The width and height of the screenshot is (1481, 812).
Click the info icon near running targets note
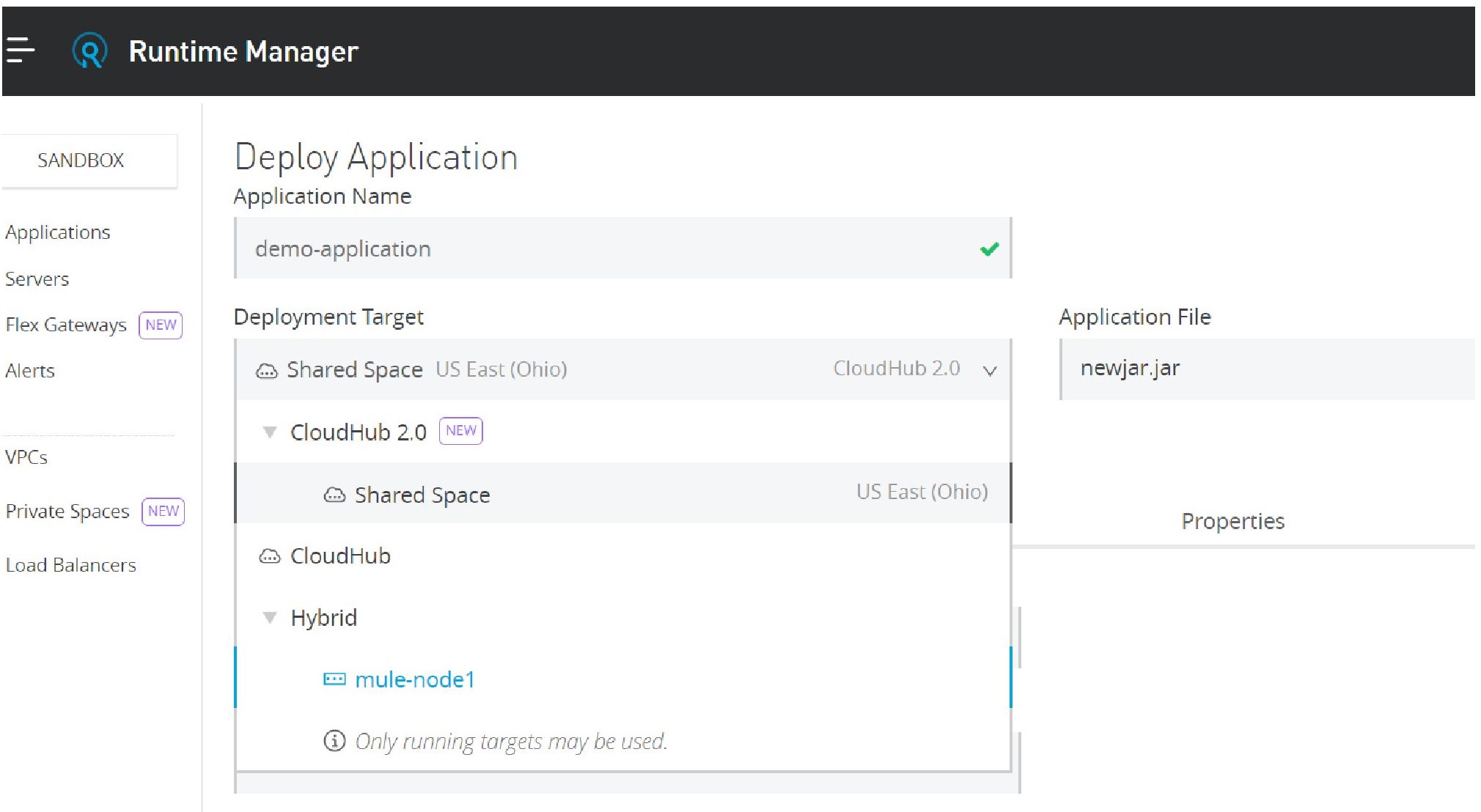point(334,741)
